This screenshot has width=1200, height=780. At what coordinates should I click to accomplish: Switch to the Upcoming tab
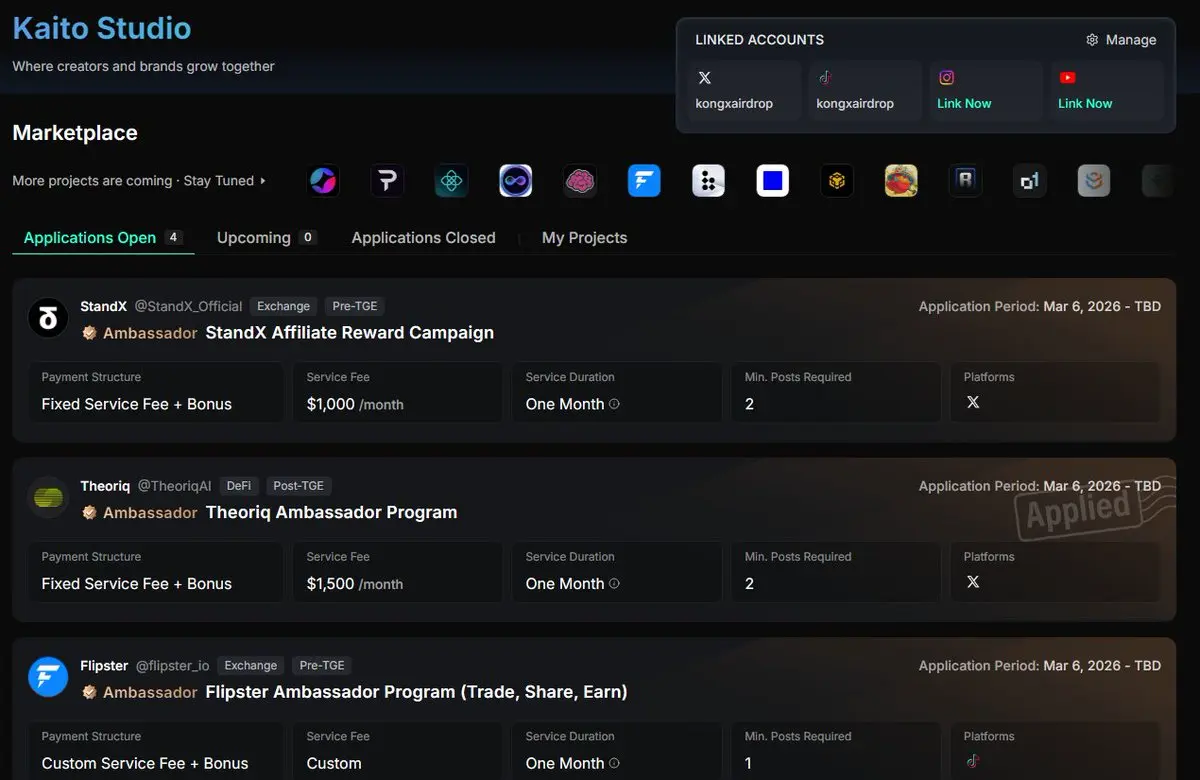267,238
